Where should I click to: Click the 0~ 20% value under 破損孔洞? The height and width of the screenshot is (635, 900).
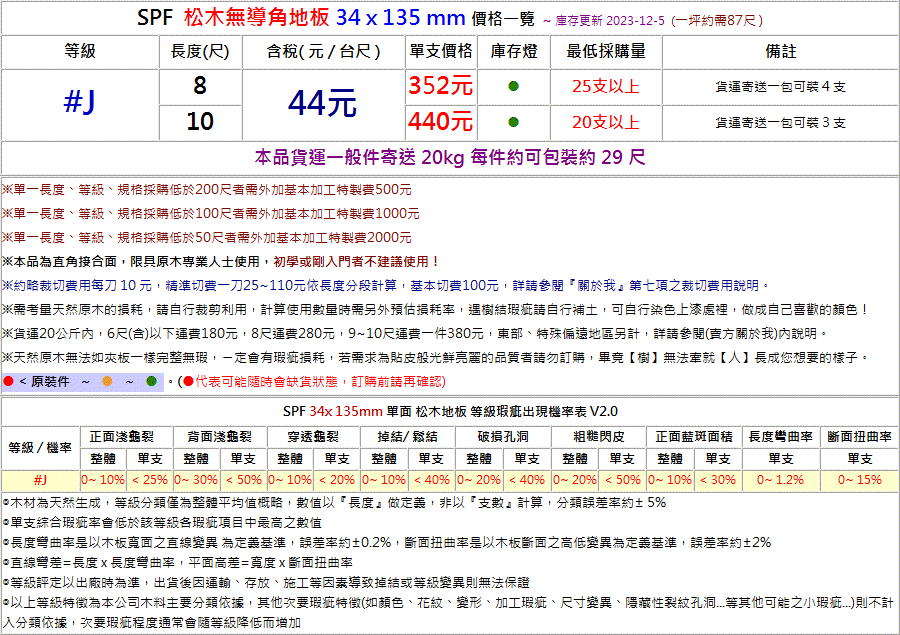(479, 480)
